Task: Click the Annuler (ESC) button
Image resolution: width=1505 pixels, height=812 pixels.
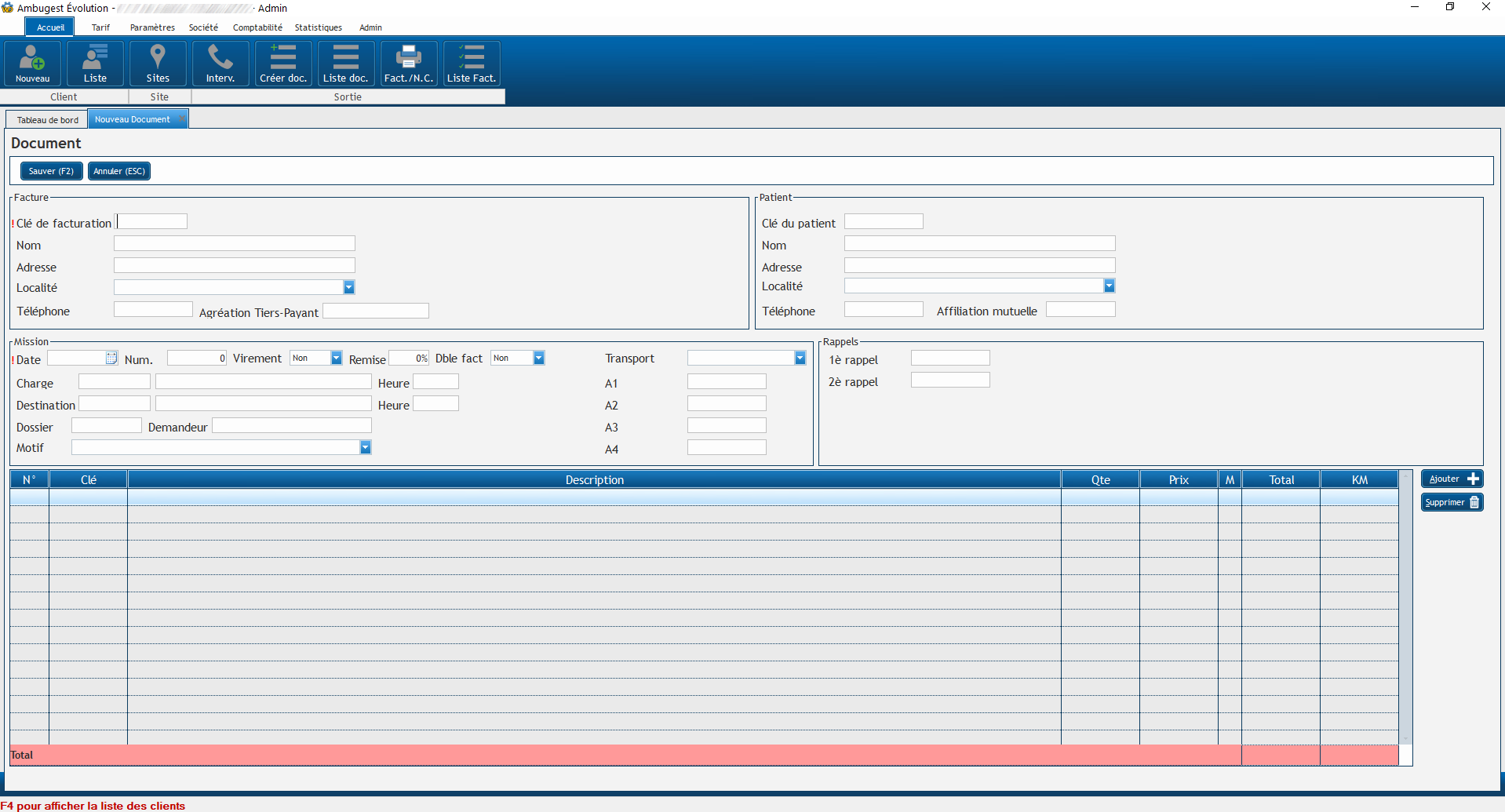Action: [119, 171]
